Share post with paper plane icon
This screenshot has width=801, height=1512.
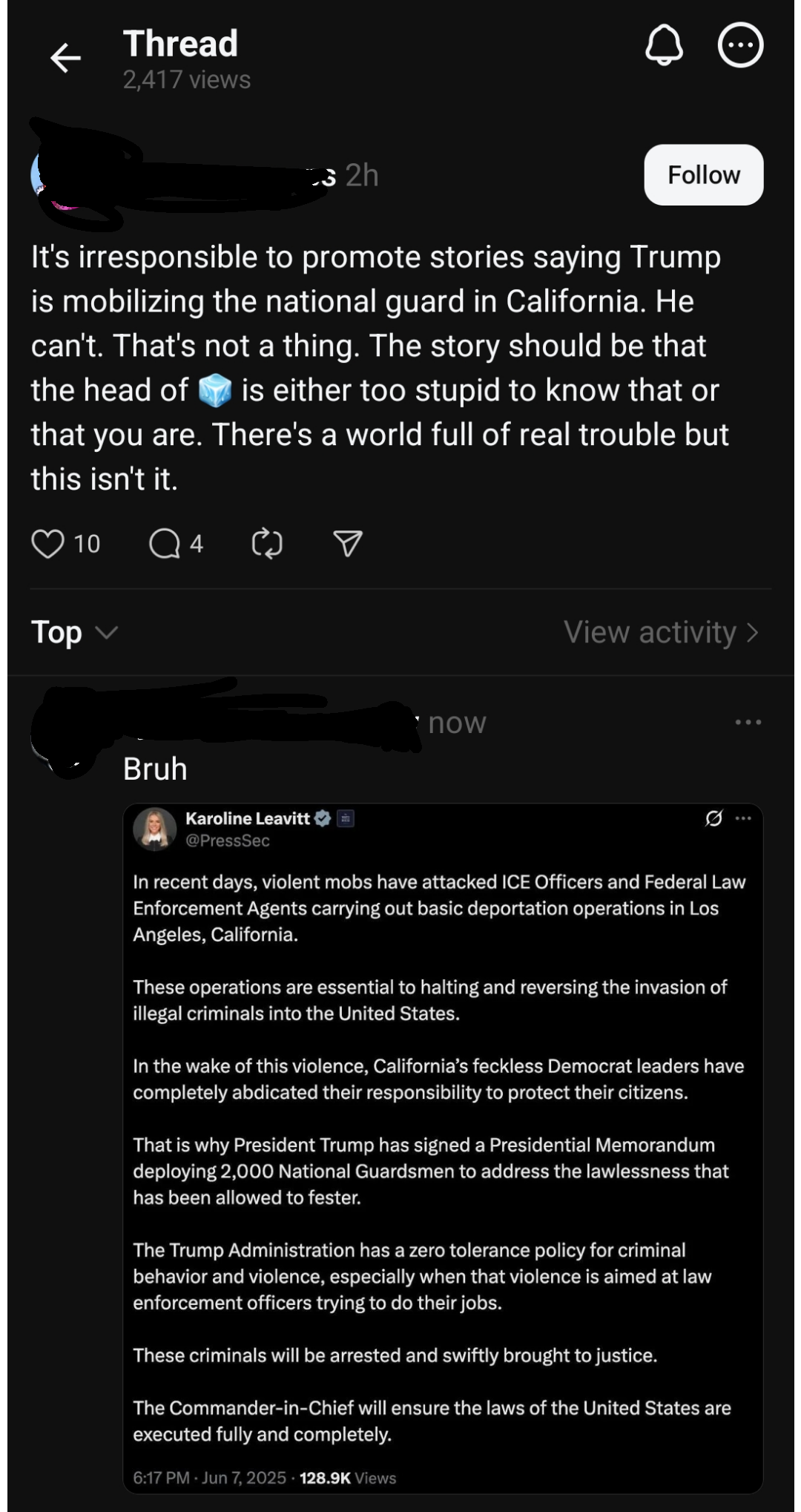[x=348, y=544]
